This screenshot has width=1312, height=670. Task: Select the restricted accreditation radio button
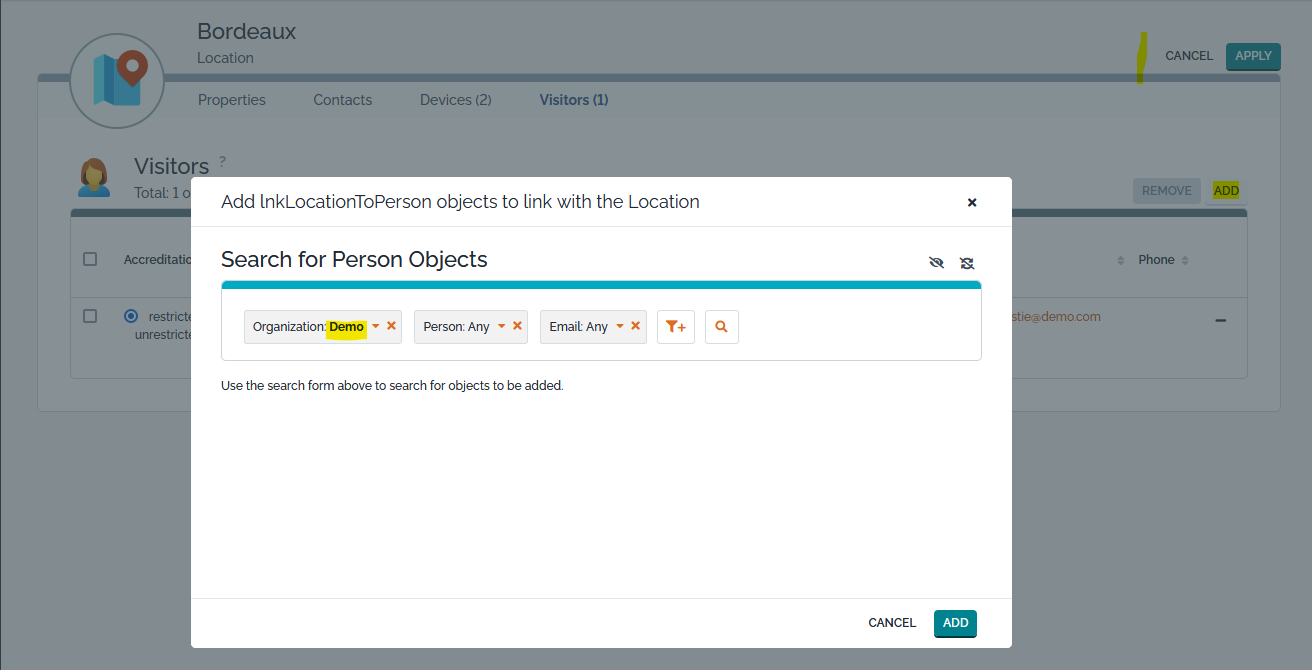131,316
